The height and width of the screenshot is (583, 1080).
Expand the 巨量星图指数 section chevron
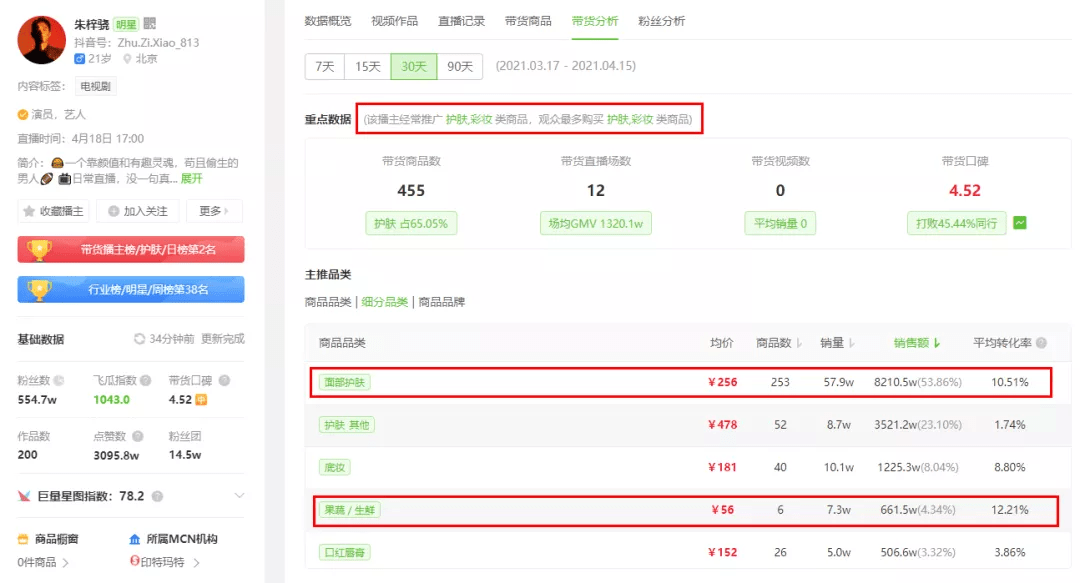(x=239, y=495)
